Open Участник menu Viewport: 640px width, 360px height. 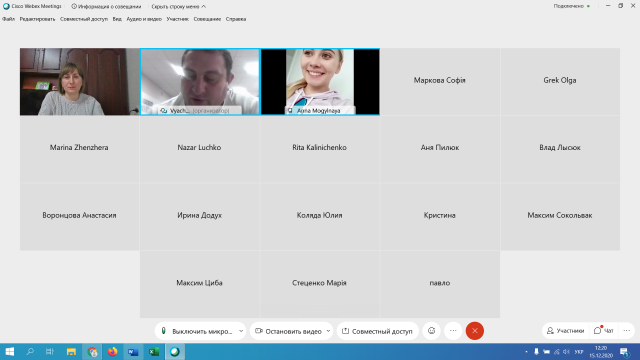click(x=178, y=19)
